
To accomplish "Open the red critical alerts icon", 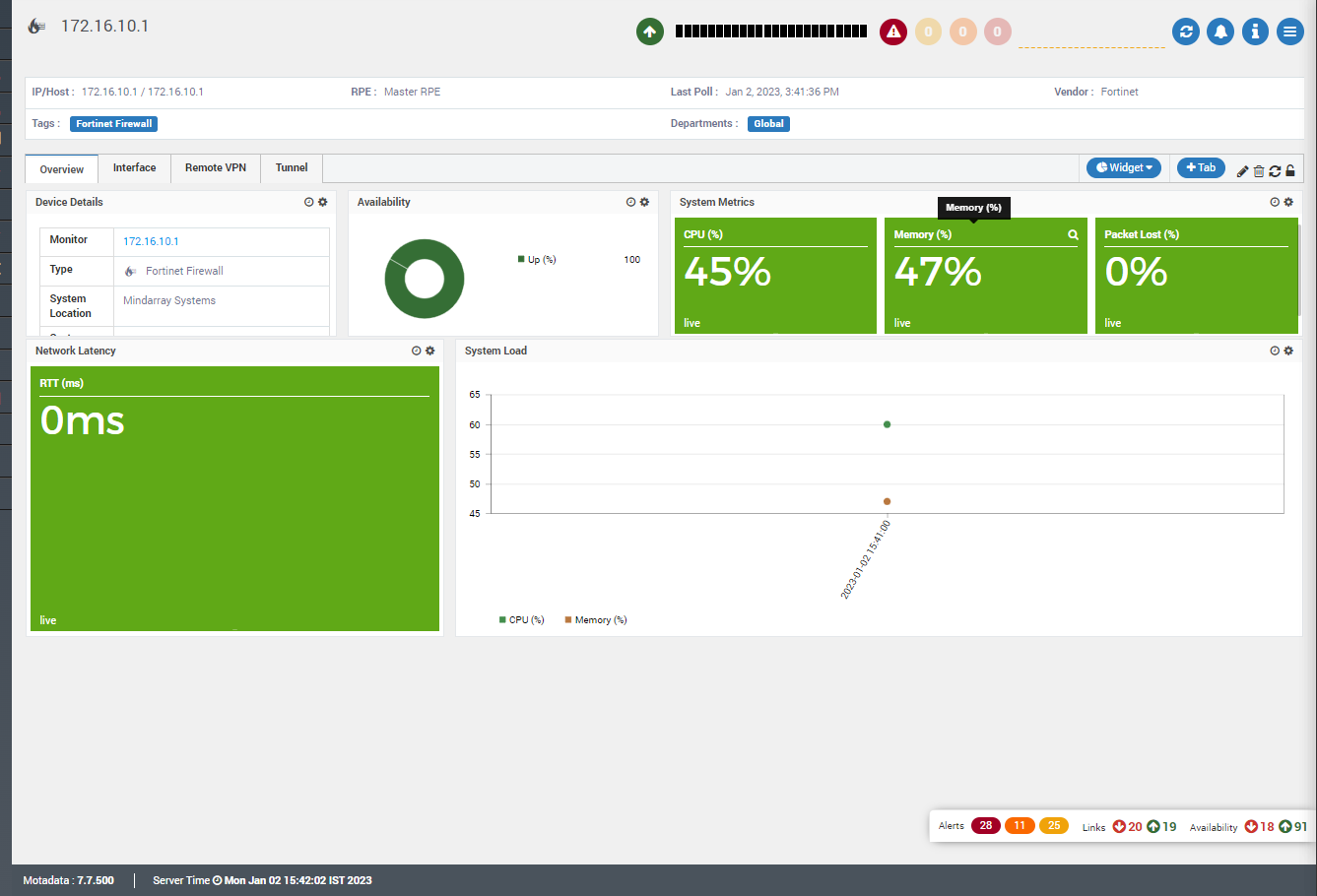I will point(893,32).
